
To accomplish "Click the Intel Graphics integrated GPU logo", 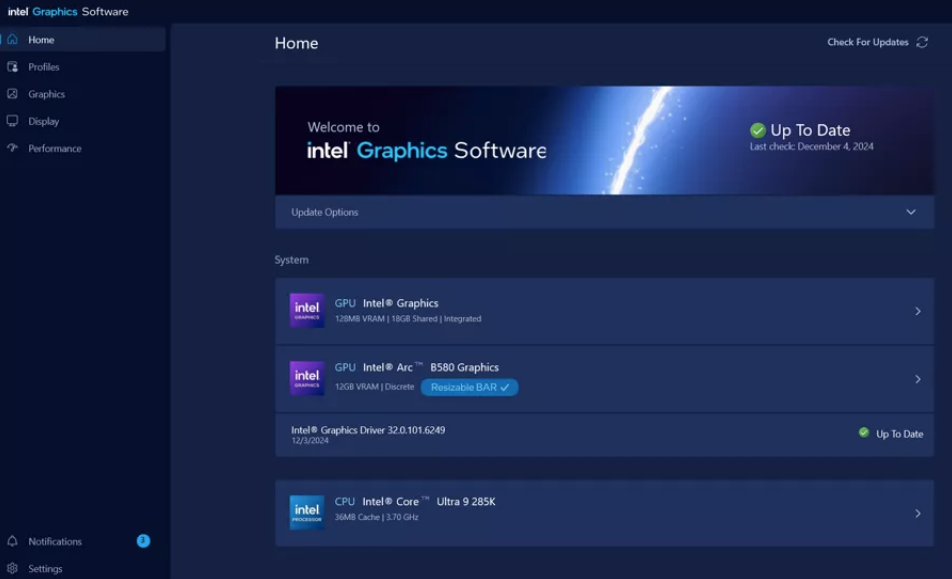I will (x=307, y=311).
